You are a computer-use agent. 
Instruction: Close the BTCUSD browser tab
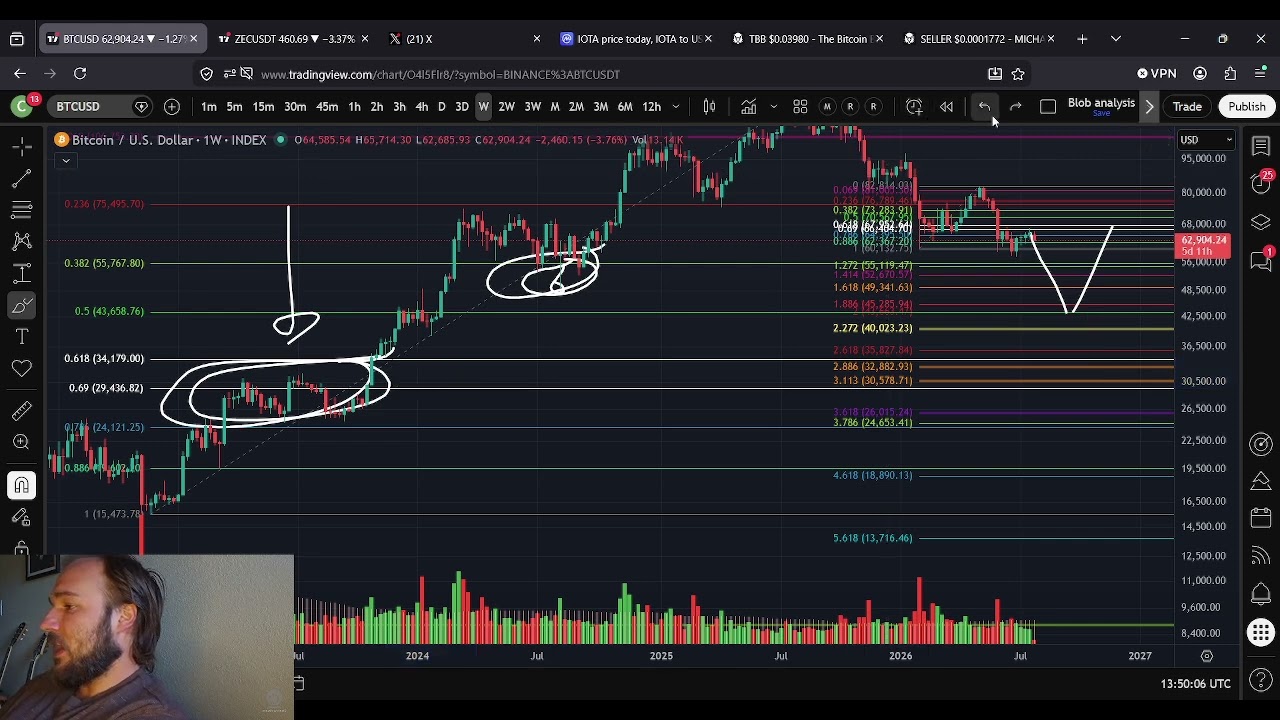(193, 39)
